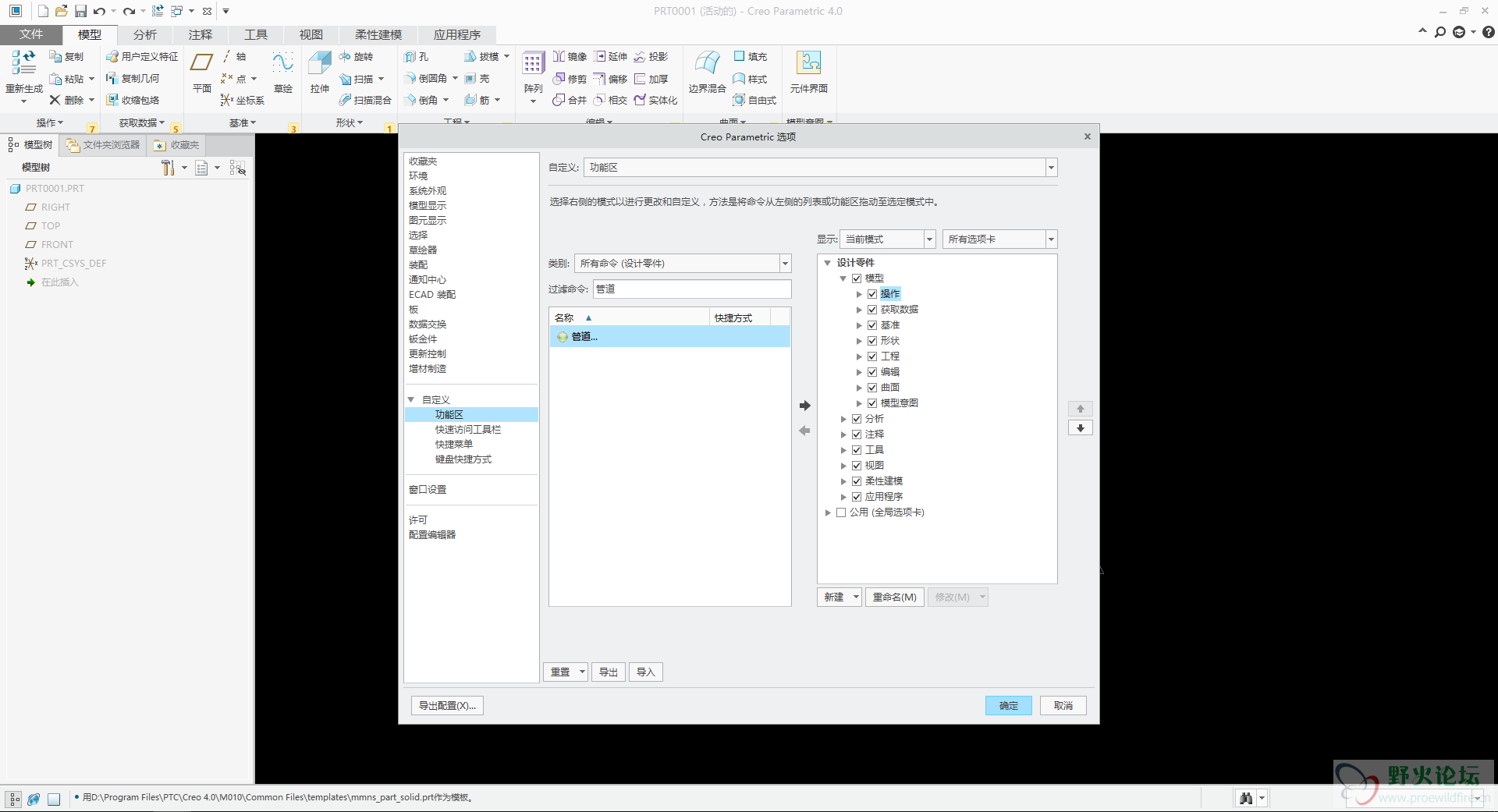The width and height of the screenshot is (1498, 812).
Task: Expand the 柔性建模 tree node
Action: pos(843,481)
